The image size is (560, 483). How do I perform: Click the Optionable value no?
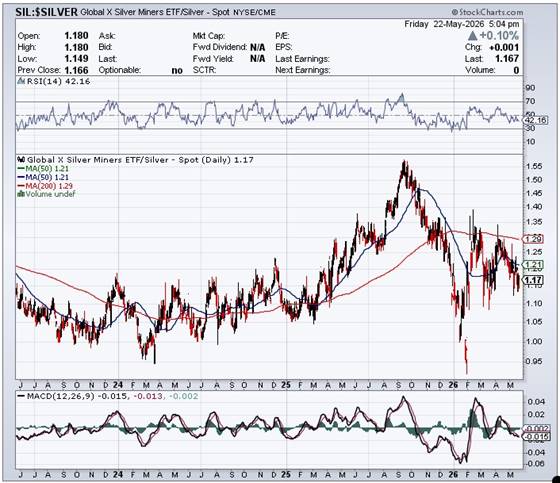tap(177, 70)
